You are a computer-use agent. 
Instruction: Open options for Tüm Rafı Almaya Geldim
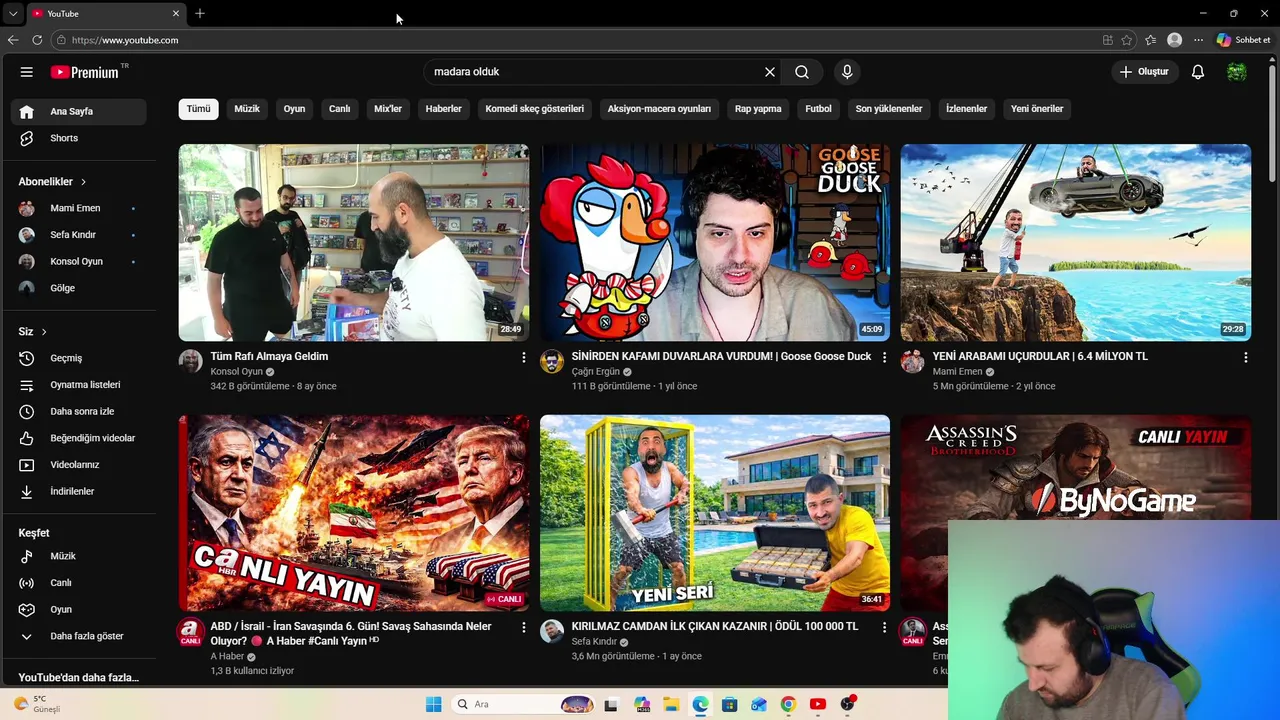[x=523, y=357]
